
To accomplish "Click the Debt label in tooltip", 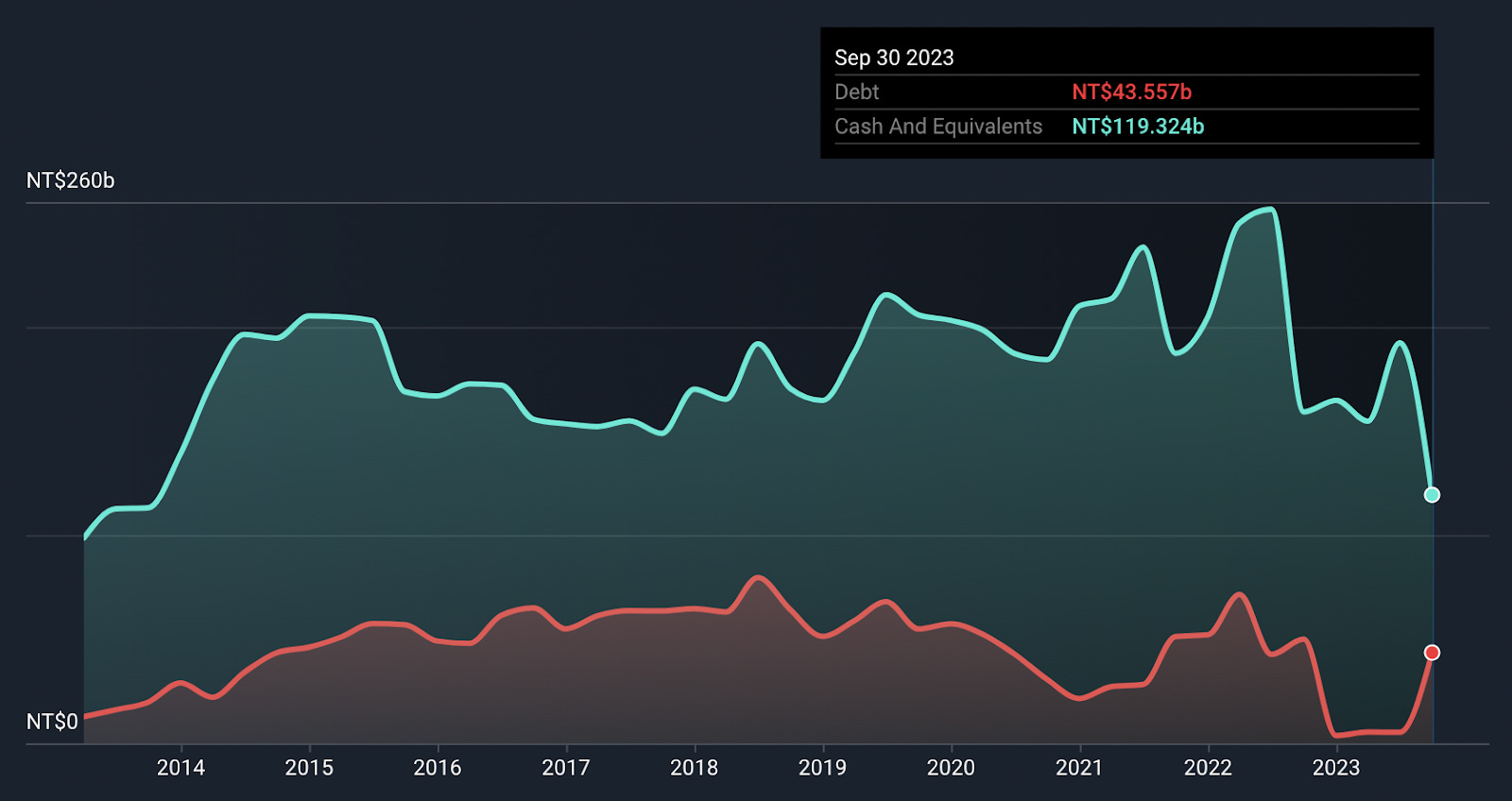I will (x=857, y=92).
